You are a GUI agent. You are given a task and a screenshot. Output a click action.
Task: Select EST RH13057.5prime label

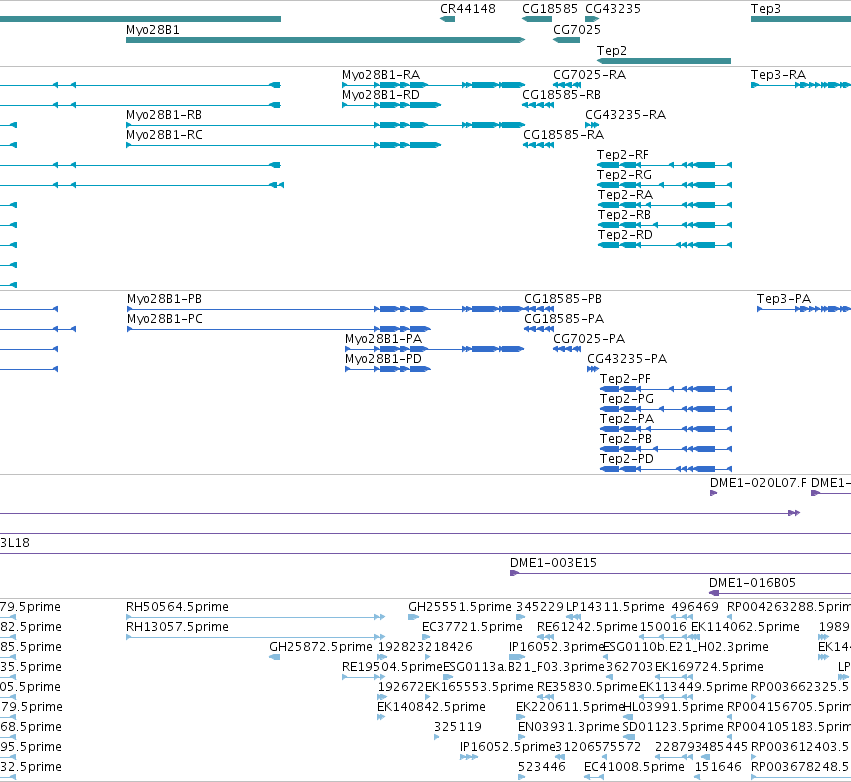pyautogui.click(x=177, y=627)
